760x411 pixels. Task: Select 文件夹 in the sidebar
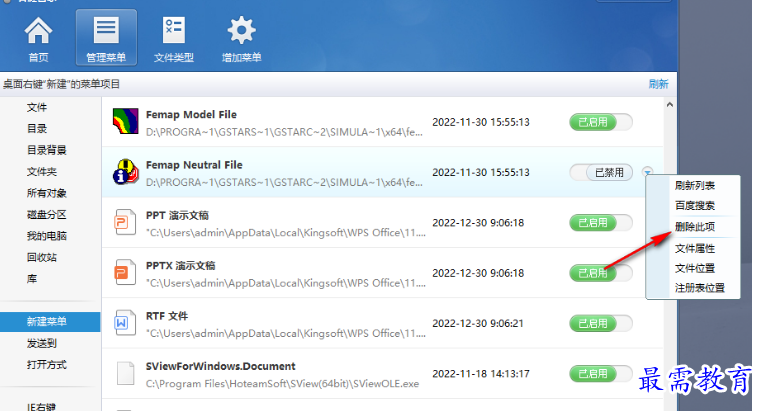[x=42, y=172]
